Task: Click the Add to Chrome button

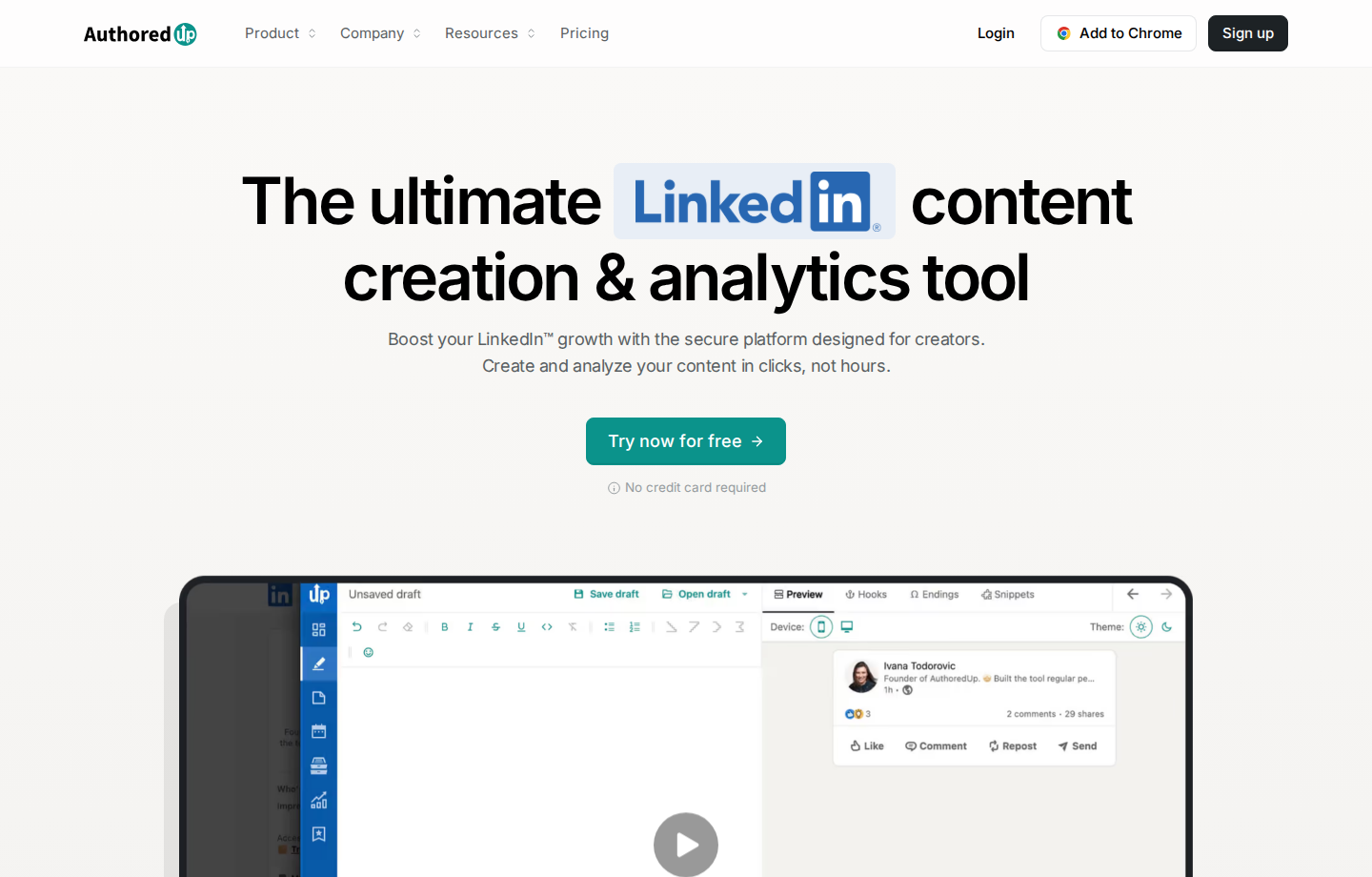Action: pos(1119,33)
